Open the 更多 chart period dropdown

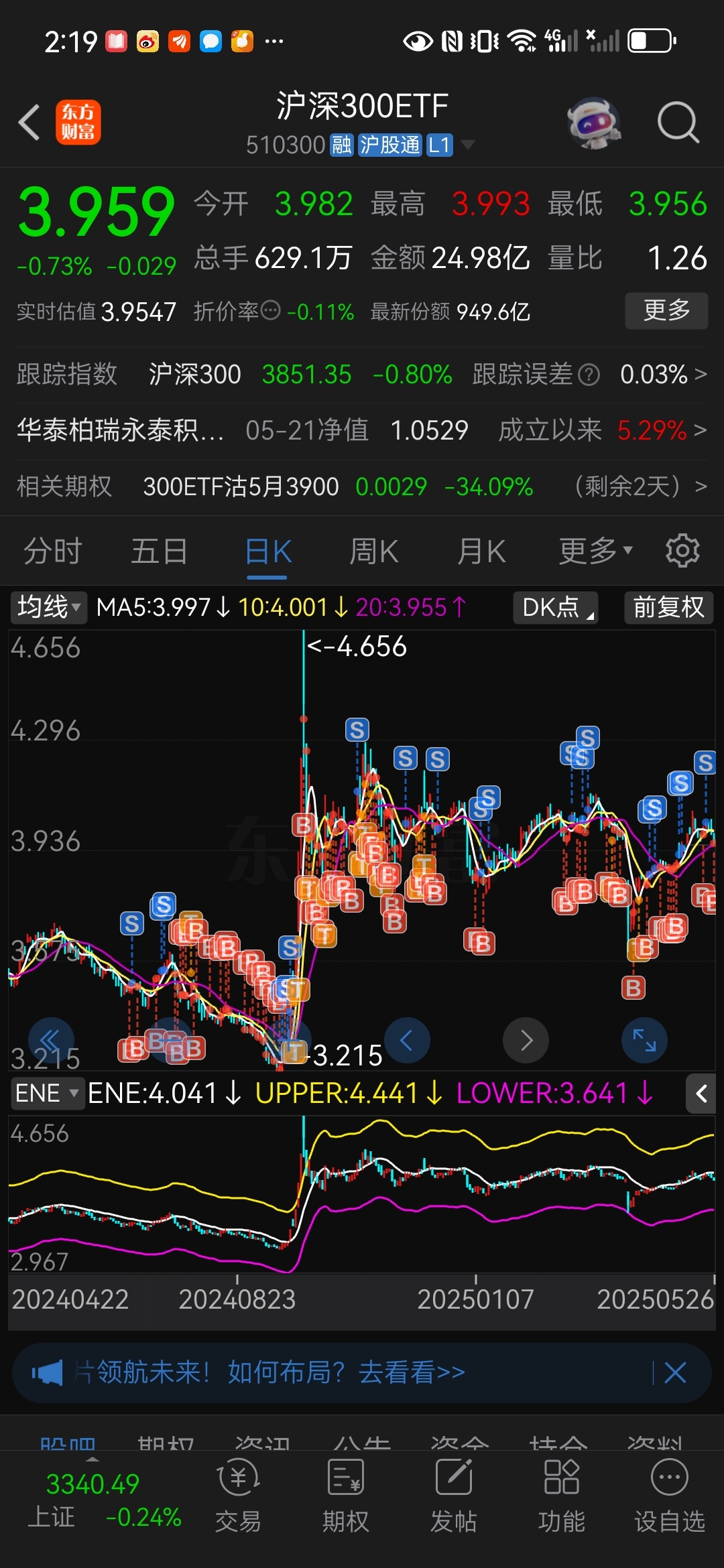point(596,552)
